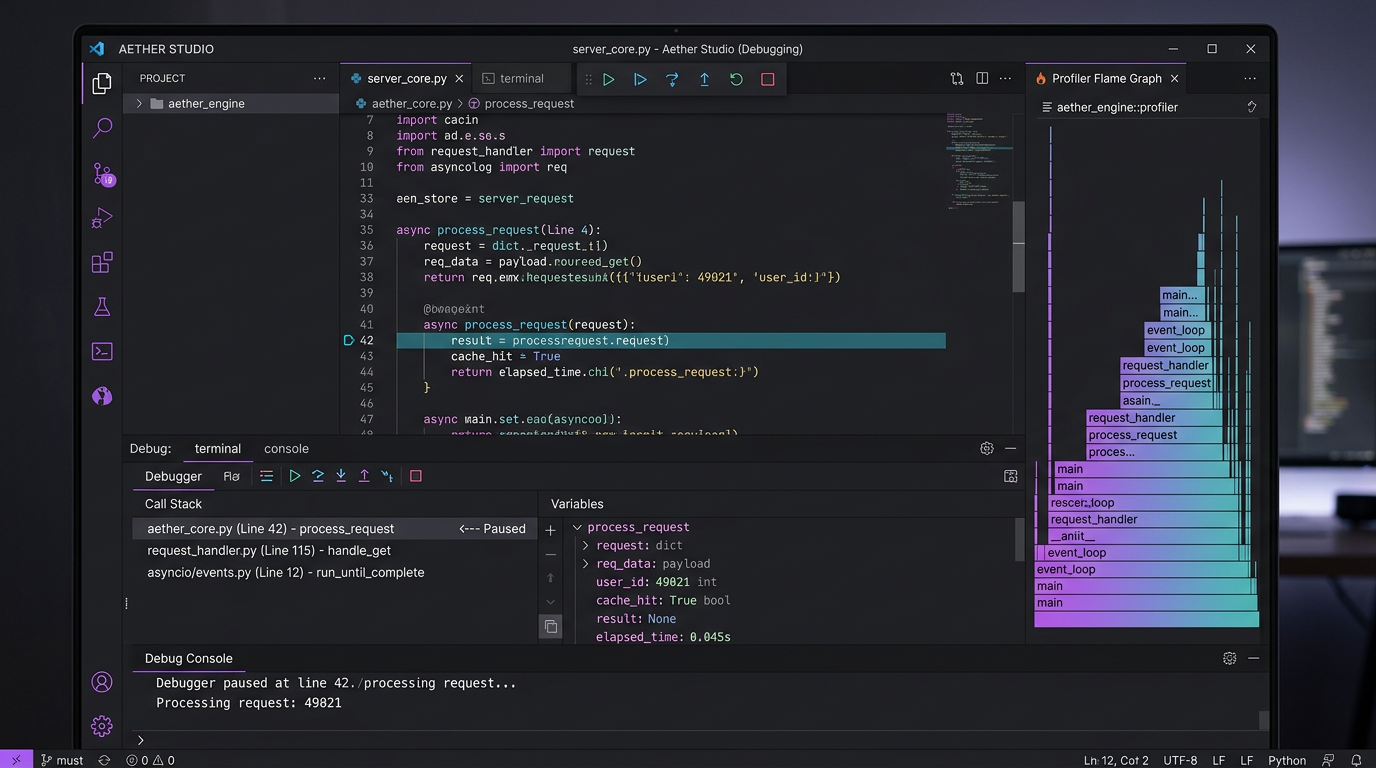Click Step Over in the floating debug toolbar

point(672,79)
